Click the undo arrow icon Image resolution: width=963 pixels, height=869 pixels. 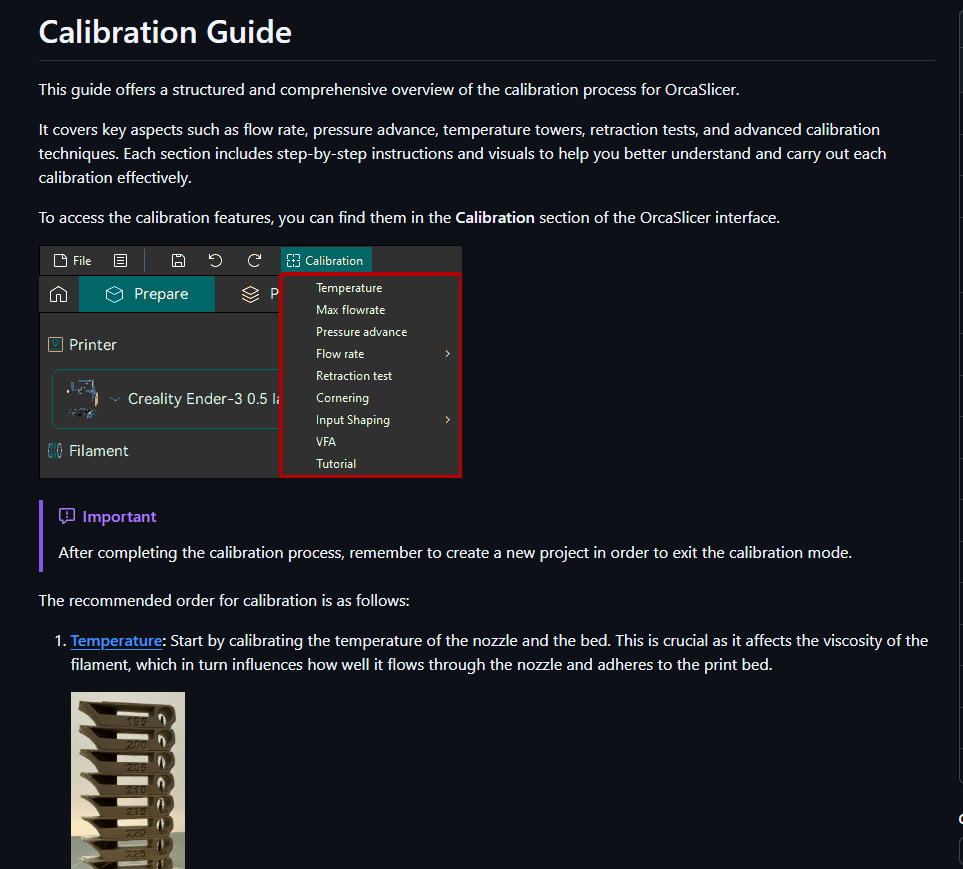[216, 261]
